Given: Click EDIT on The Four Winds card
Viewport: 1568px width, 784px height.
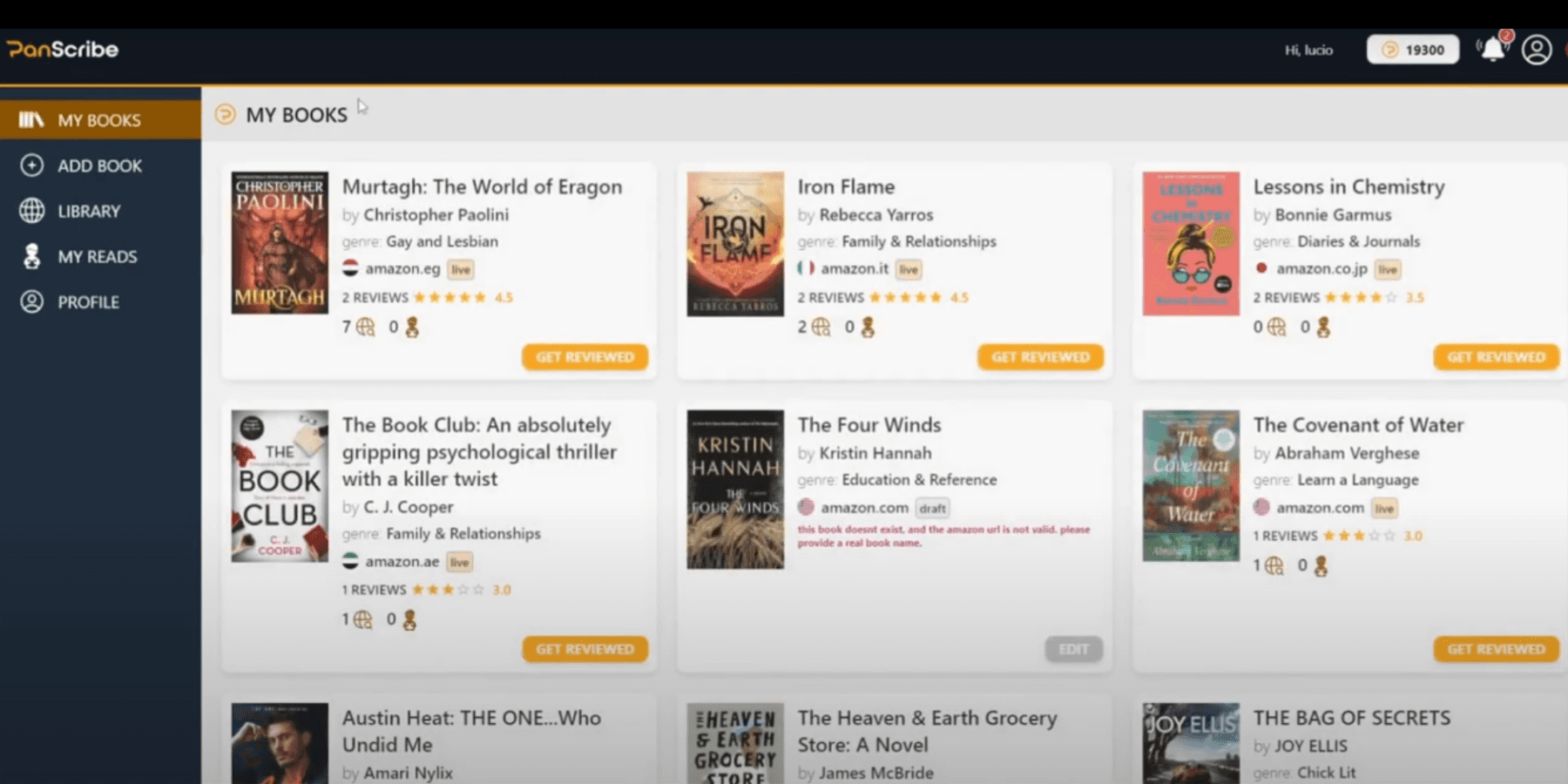Looking at the screenshot, I should tap(1073, 649).
